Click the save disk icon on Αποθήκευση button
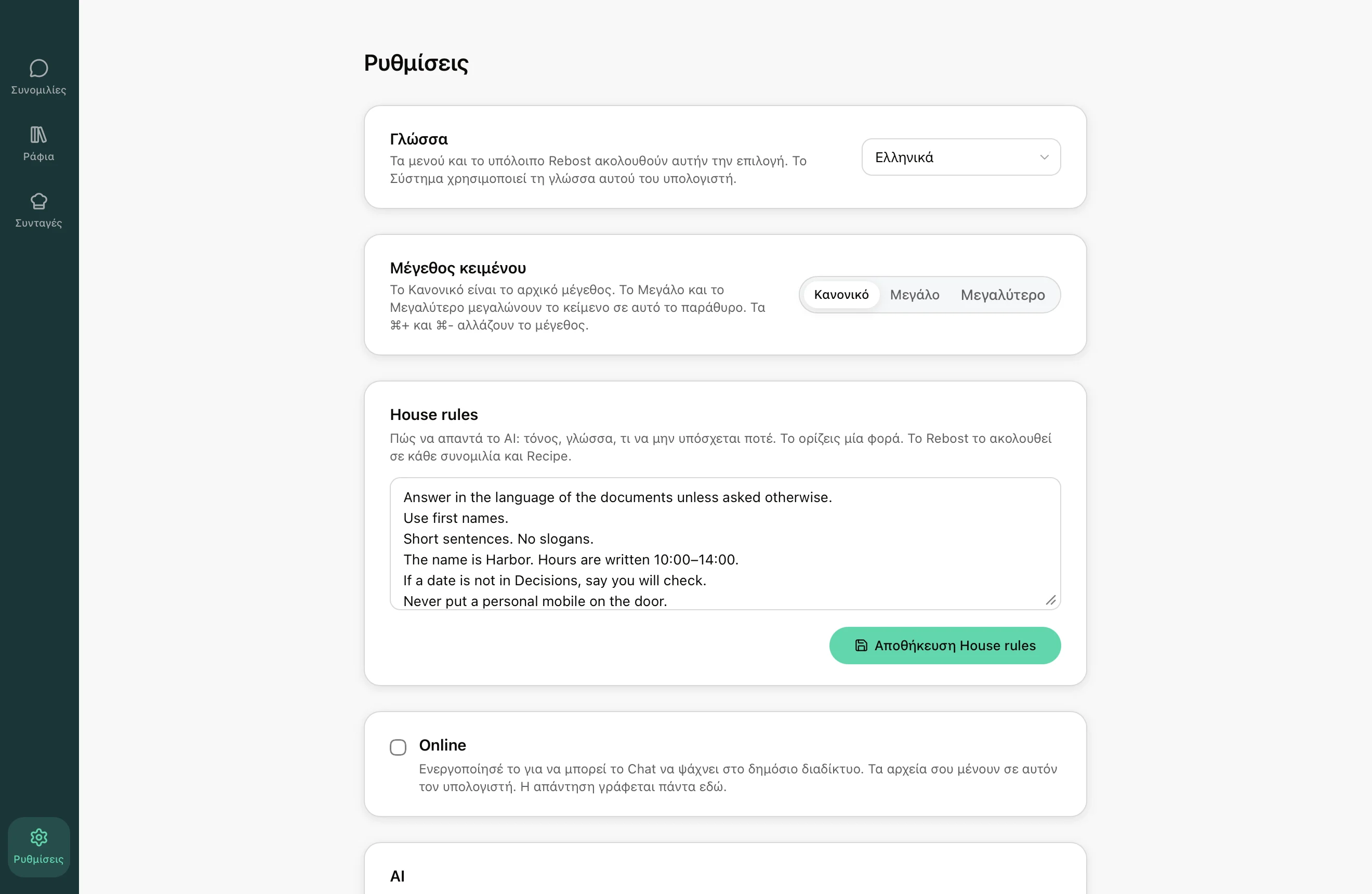The height and width of the screenshot is (894, 1372). coord(861,646)
